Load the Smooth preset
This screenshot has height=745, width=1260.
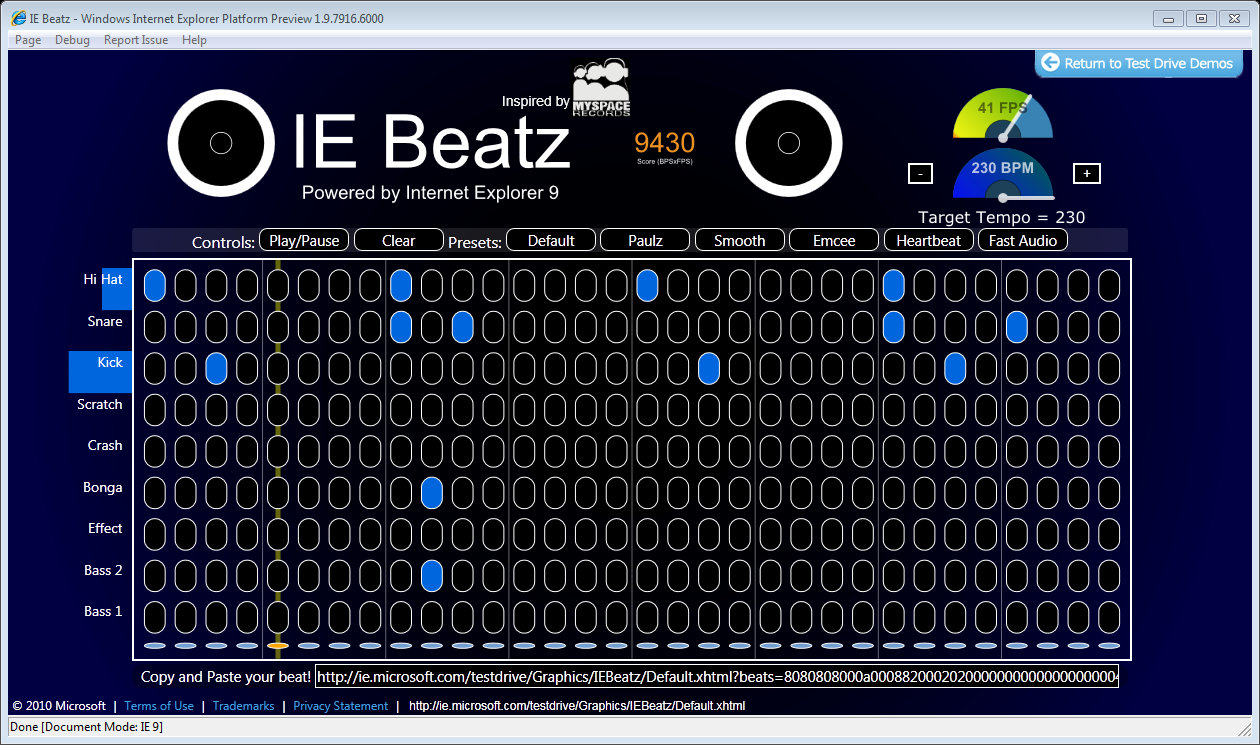click(x=739, y=240)
